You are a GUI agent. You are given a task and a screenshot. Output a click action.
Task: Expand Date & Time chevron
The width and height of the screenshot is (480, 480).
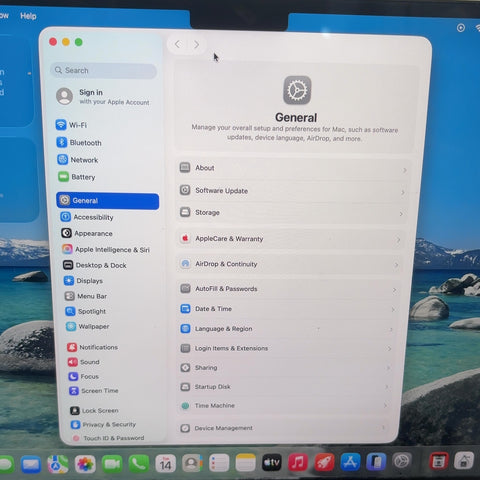[393, 310]
